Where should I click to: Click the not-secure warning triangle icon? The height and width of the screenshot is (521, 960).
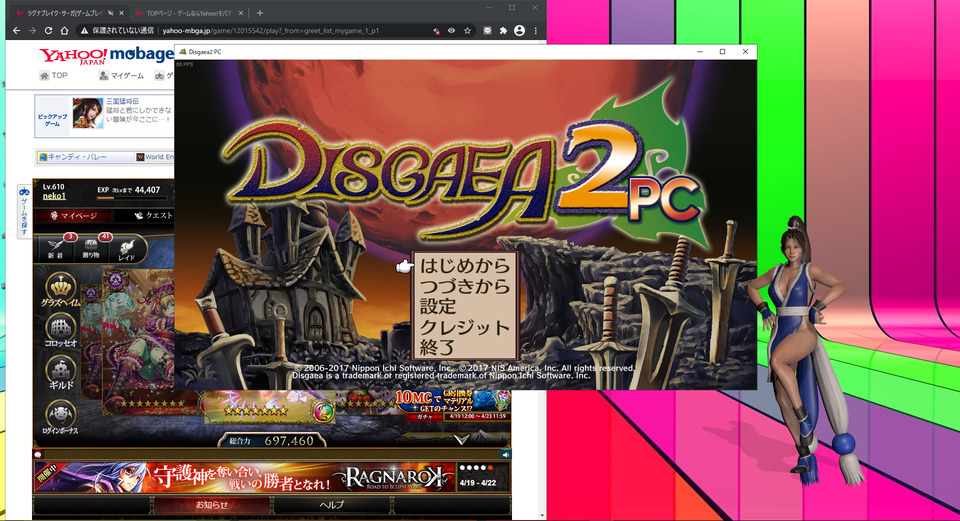pos(84,31)
